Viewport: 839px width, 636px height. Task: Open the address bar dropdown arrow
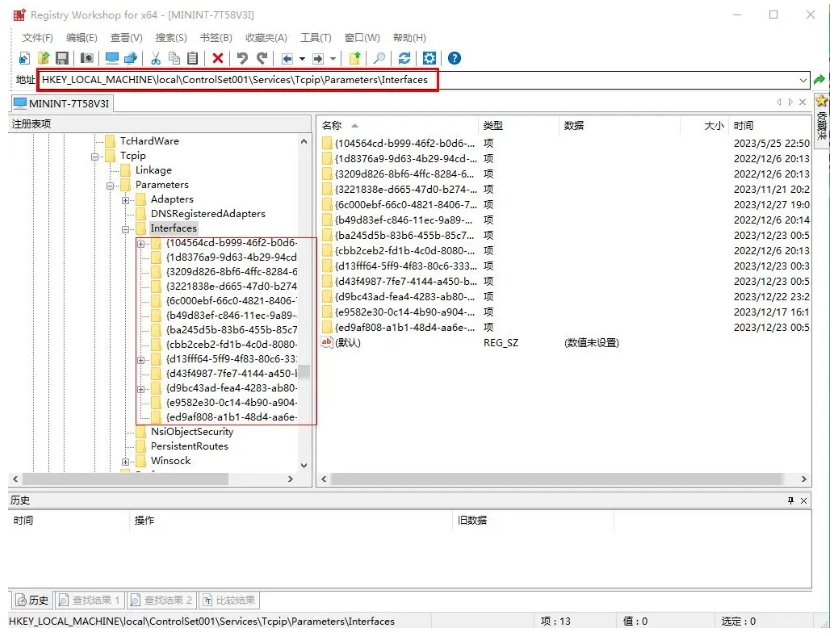tap(803, 80)
